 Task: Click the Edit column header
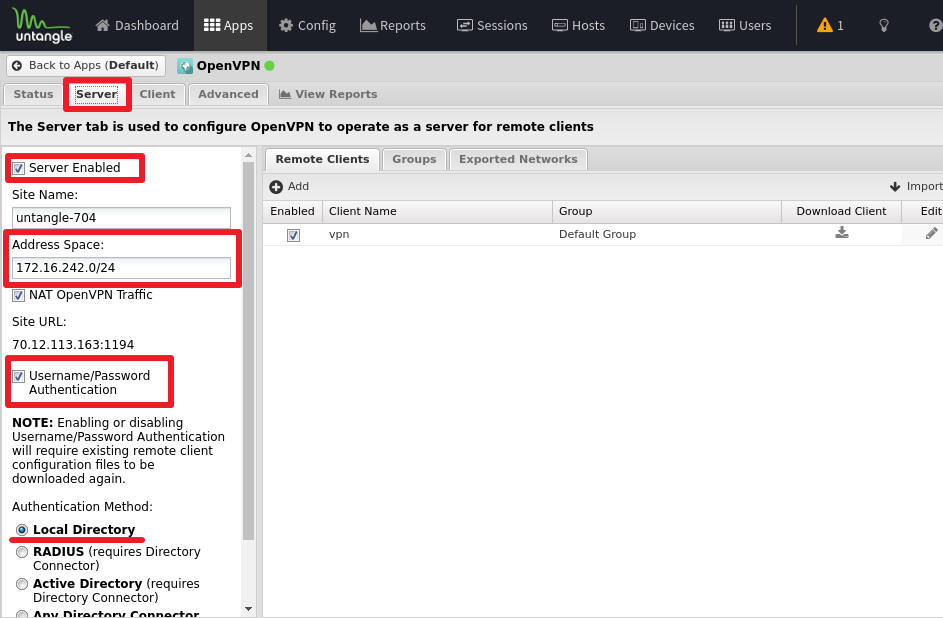923,212
